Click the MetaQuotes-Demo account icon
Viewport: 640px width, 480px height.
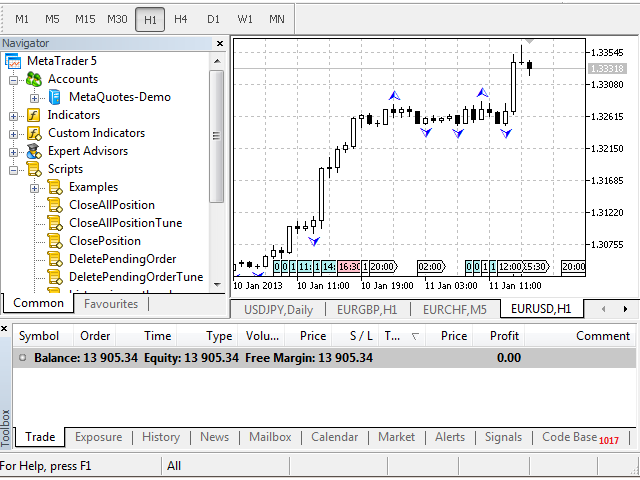(x=55, y=97)
